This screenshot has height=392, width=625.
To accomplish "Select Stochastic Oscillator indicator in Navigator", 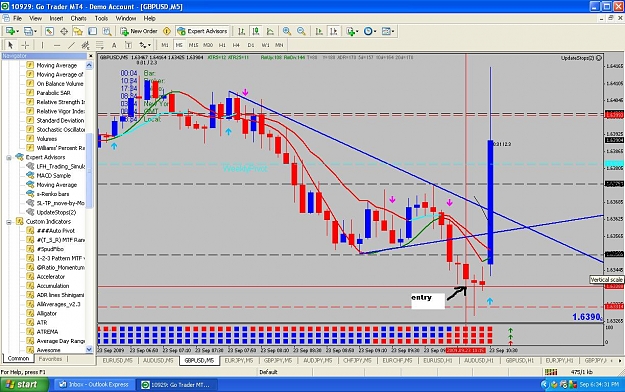I will click(61, 130).
